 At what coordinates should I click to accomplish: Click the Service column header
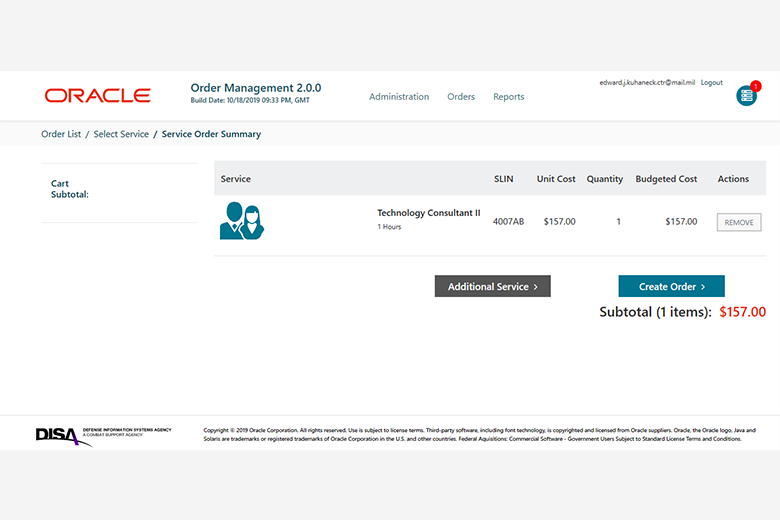pos(235,179)
